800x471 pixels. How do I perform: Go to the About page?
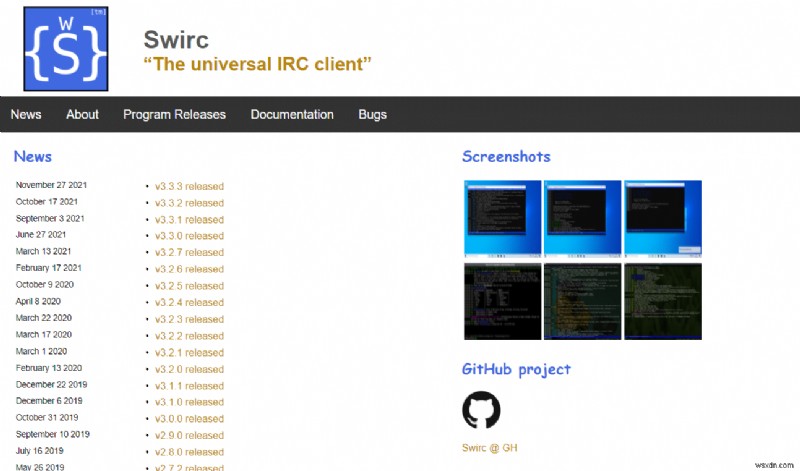[82, 114]
